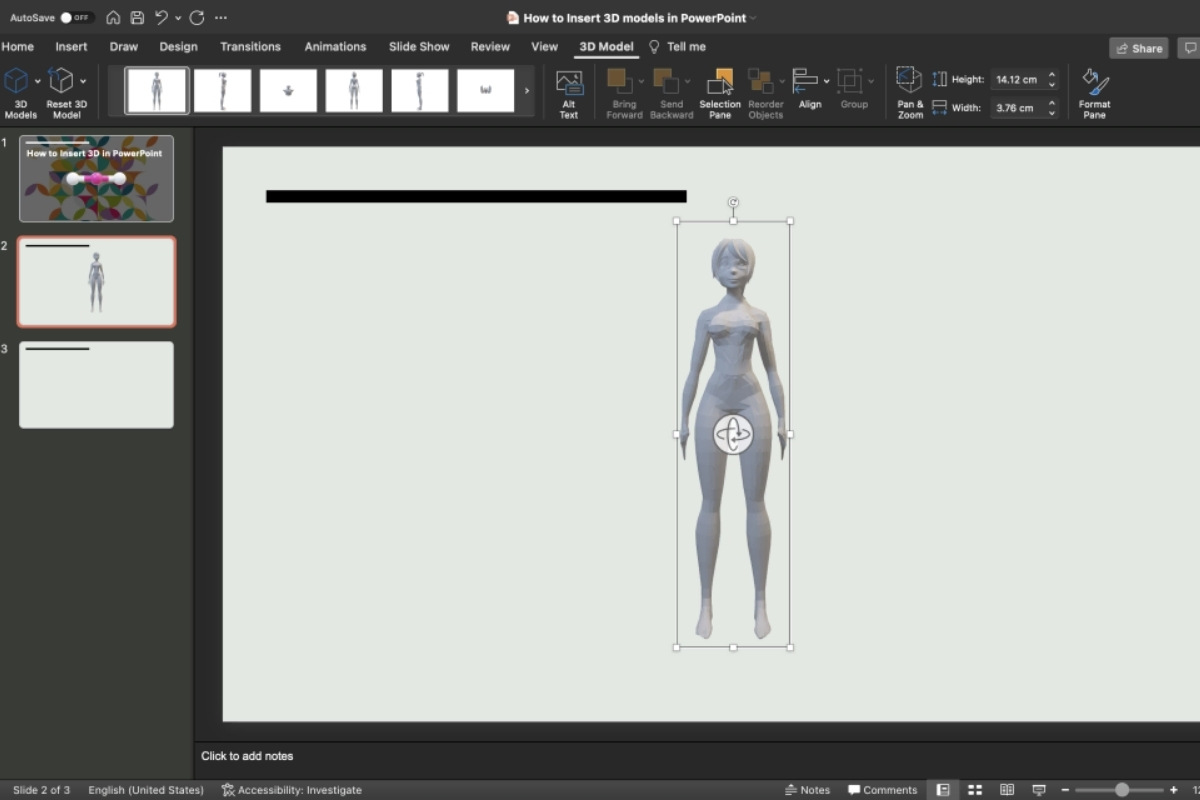Open the Slide Show tab

[419, 46]
